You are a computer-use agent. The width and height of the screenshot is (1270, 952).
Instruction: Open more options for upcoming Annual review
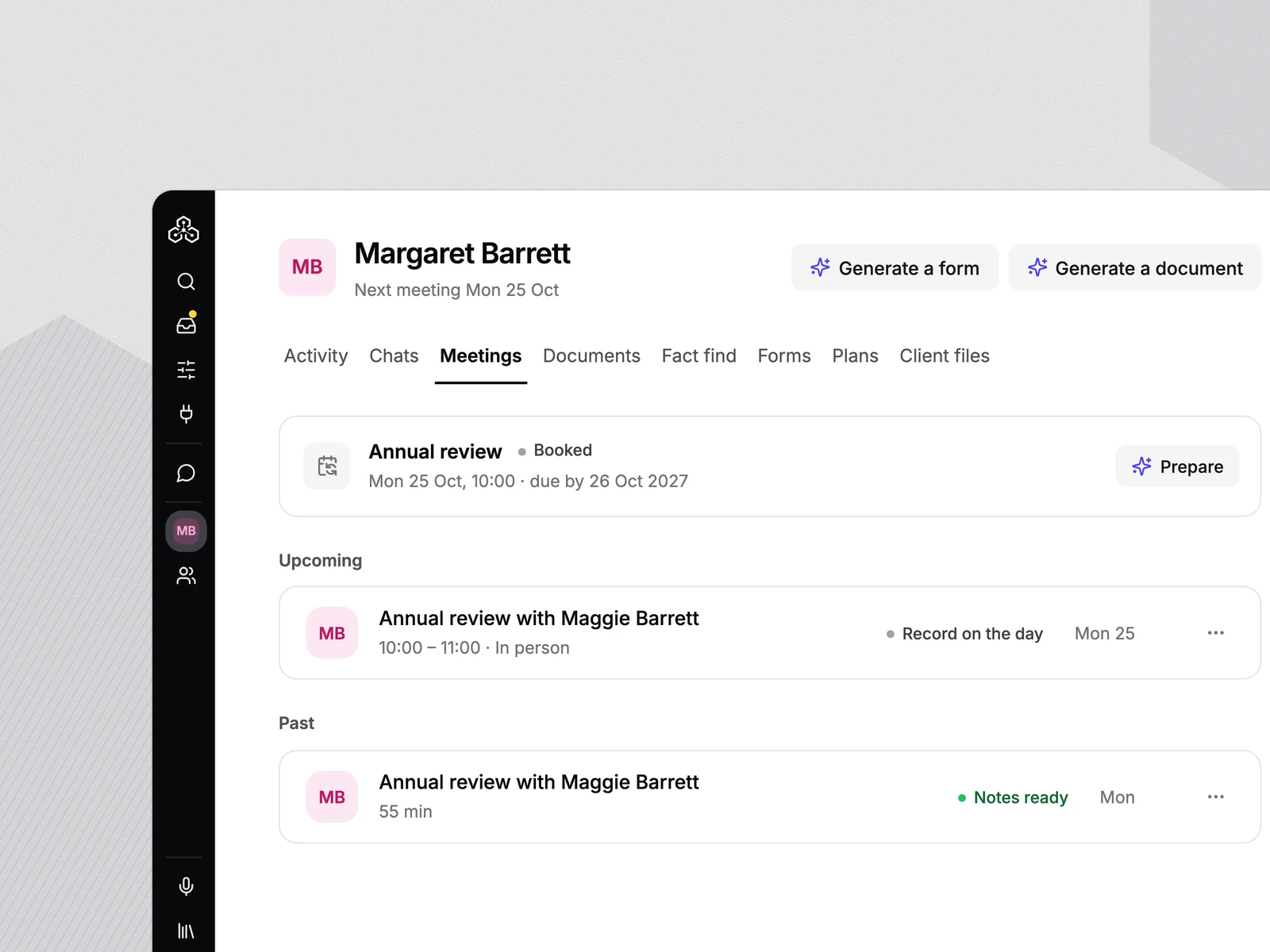1215,633
